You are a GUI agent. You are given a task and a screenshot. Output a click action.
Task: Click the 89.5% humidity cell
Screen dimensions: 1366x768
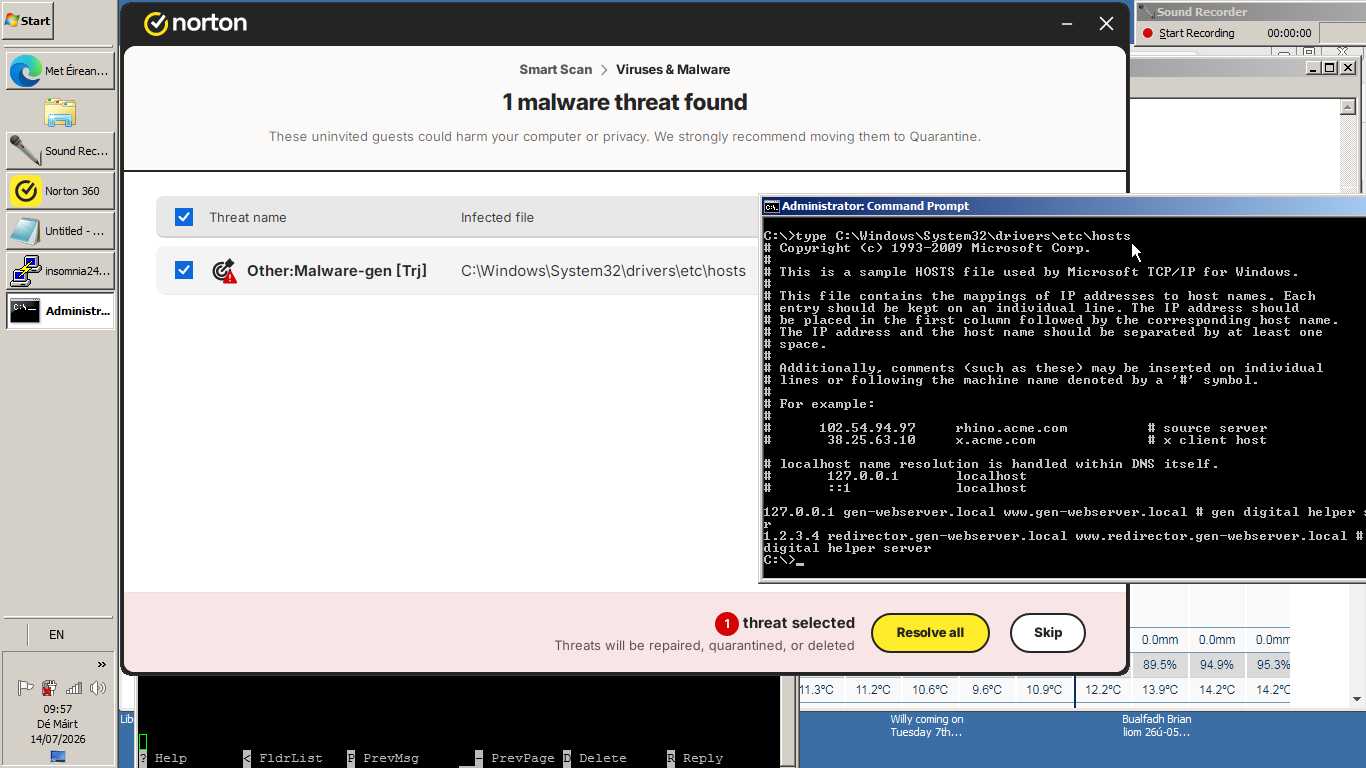pos(1160,664)
